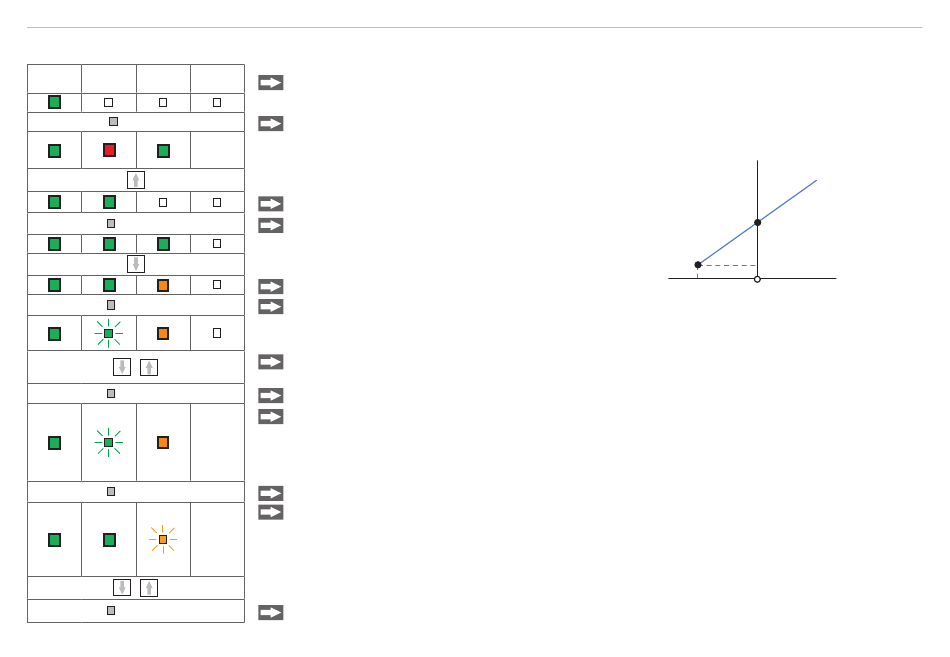Click the bottommost right-pointing arrow marker
950x657 pixels.
pos(271,612)
